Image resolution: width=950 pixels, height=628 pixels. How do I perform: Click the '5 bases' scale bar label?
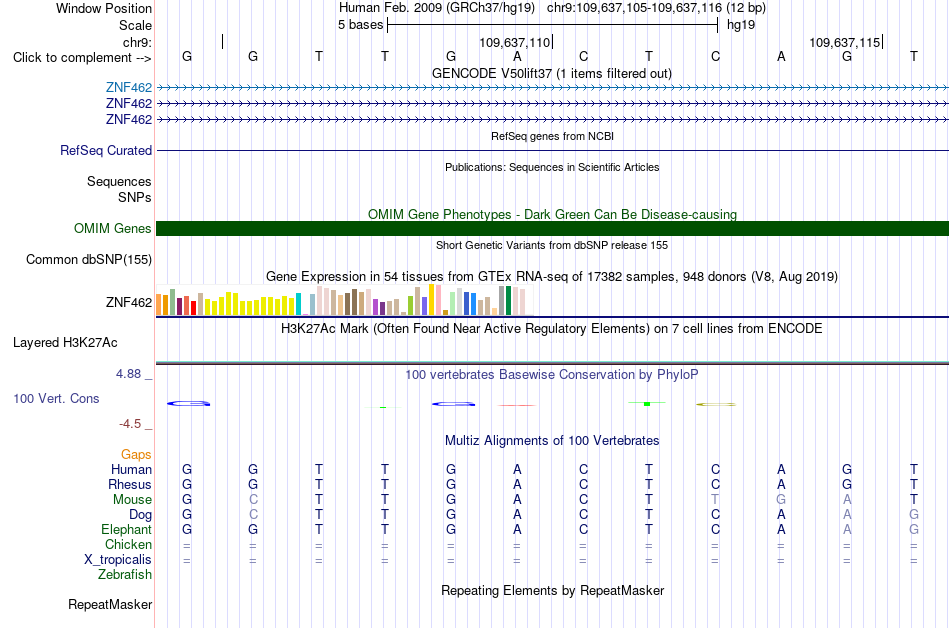[360, 25]
